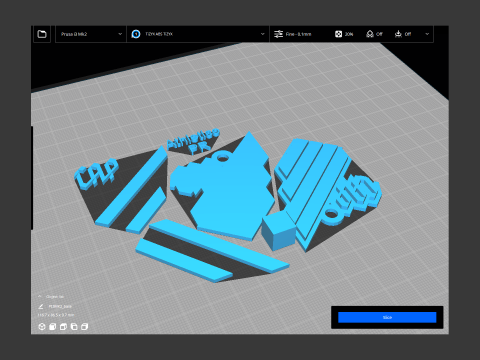This screenshot has height=360, width=480.
Task: Expand the print settings panel chevron
Action: coord(427,34)
